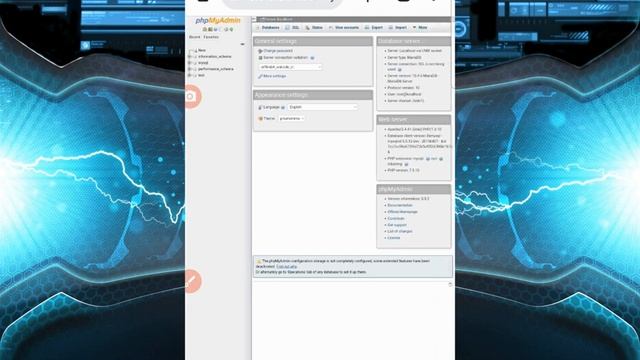Viewport: 640px width, 360px height.
Task: Click the More settings link
Action: (275, 76)
